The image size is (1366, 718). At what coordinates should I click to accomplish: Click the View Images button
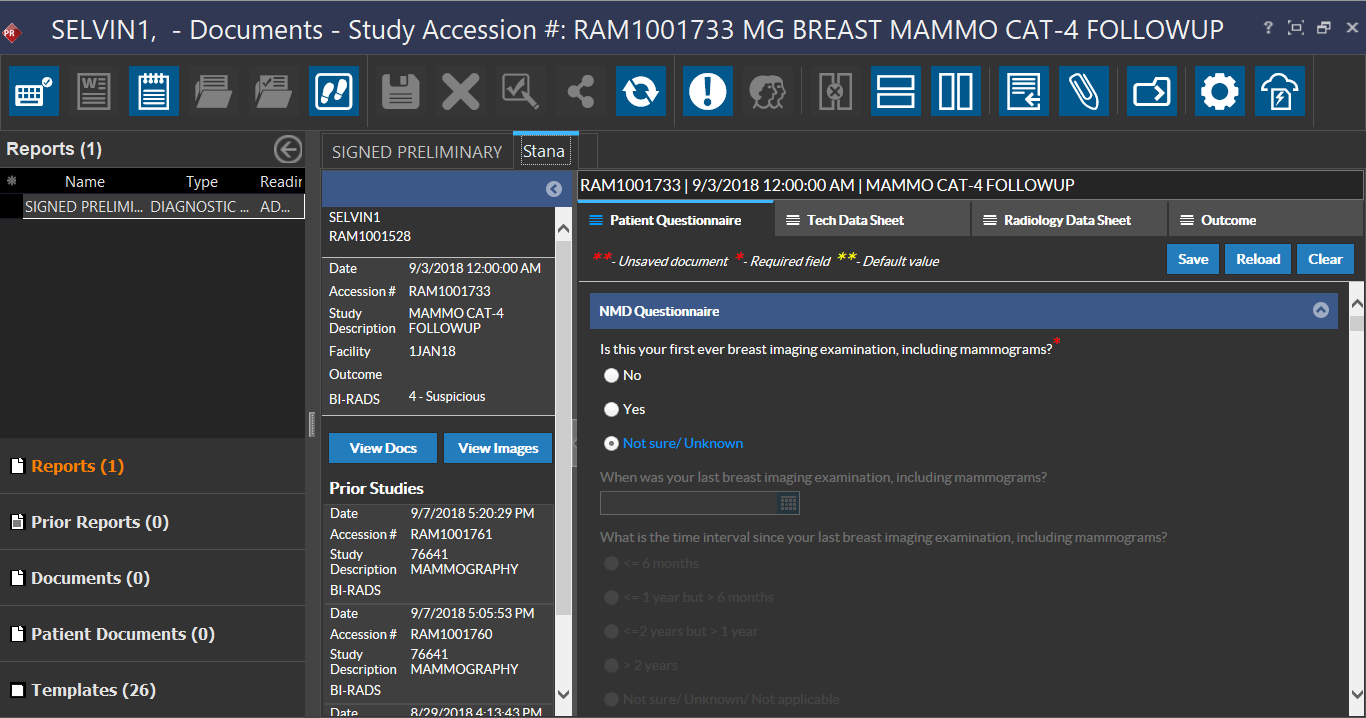click(497, 448)
